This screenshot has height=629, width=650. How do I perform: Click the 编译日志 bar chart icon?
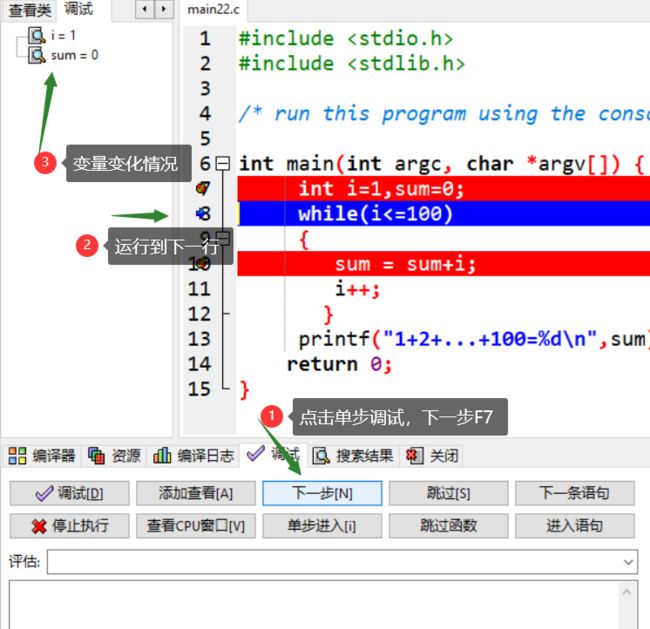162,455
